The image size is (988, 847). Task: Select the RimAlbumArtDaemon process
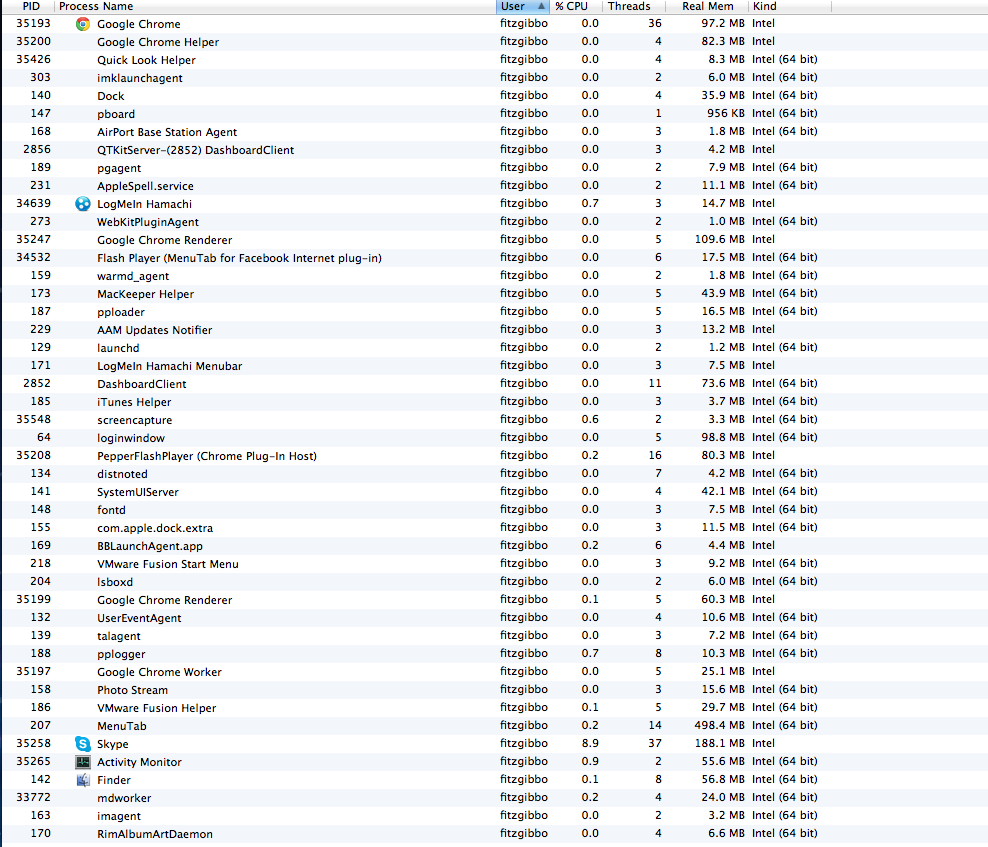pyautogui.click(x=494, y=834)
